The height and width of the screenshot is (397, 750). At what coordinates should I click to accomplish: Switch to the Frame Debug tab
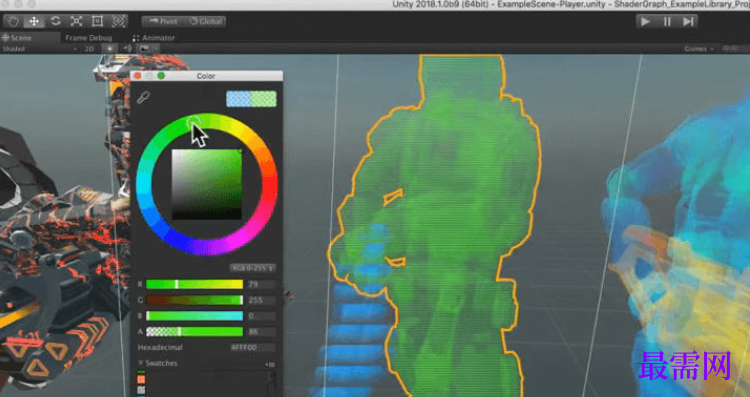(x=88, y=38)
